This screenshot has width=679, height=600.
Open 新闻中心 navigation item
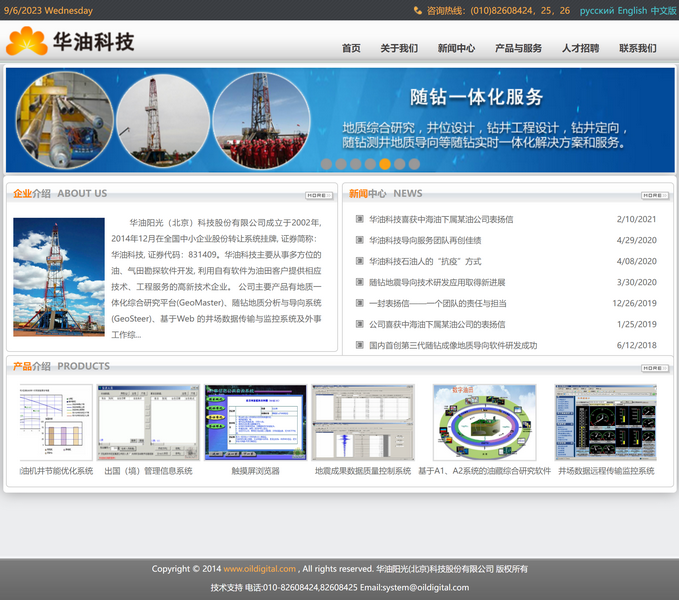click(x=456, y=48)
